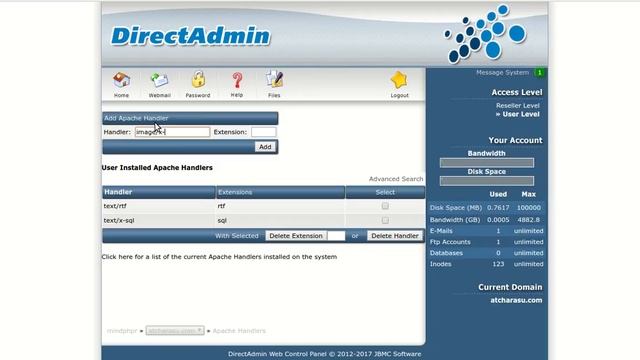Tick the checkbox for text/rtf handler
This screenshot has height=360, width=640.
click(x=385, y=206)
